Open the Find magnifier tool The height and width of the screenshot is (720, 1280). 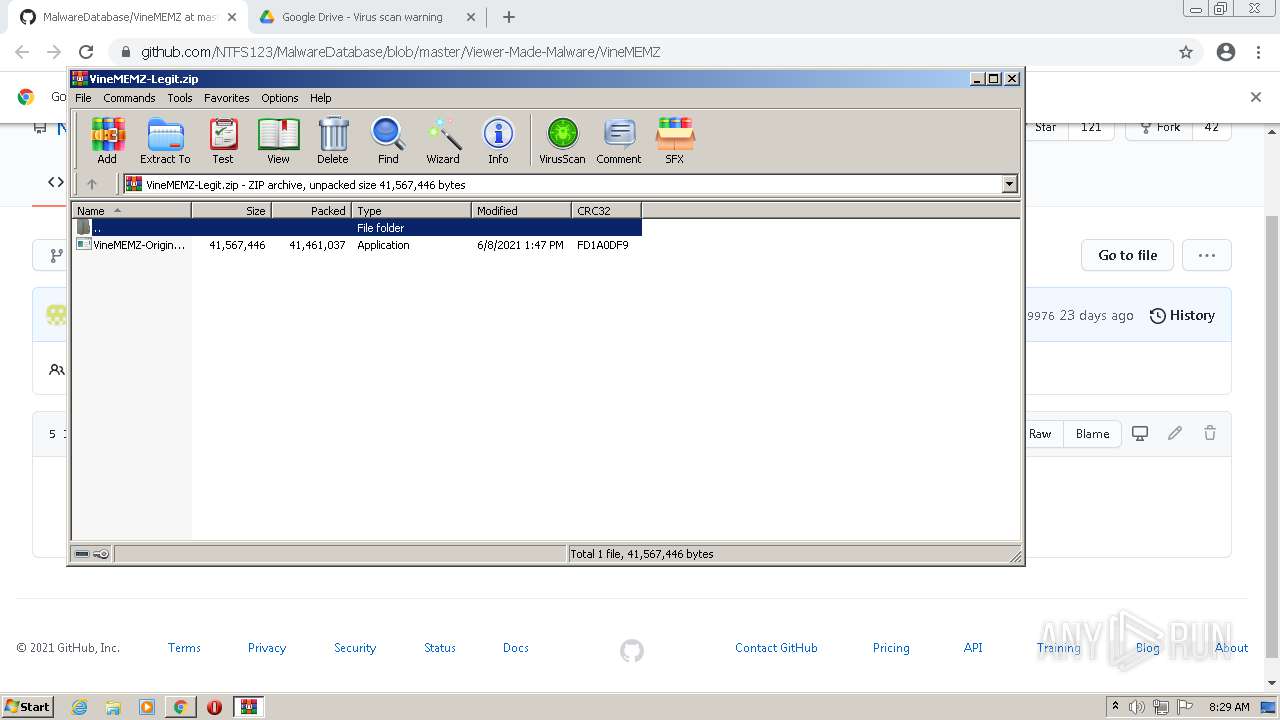click(x=388, y=140)
